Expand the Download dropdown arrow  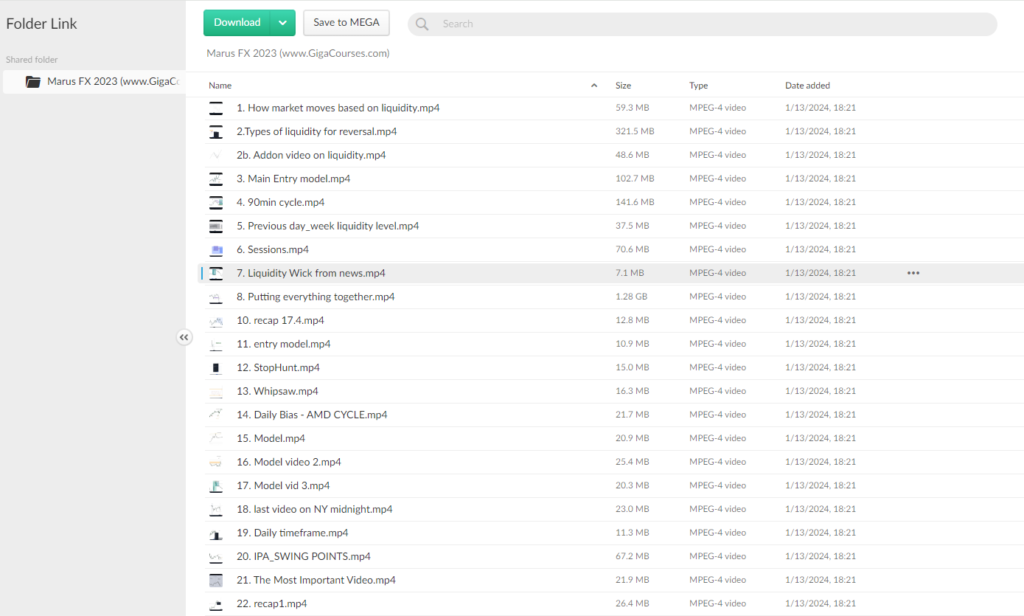pyautogui.click(x=283, y=23)
